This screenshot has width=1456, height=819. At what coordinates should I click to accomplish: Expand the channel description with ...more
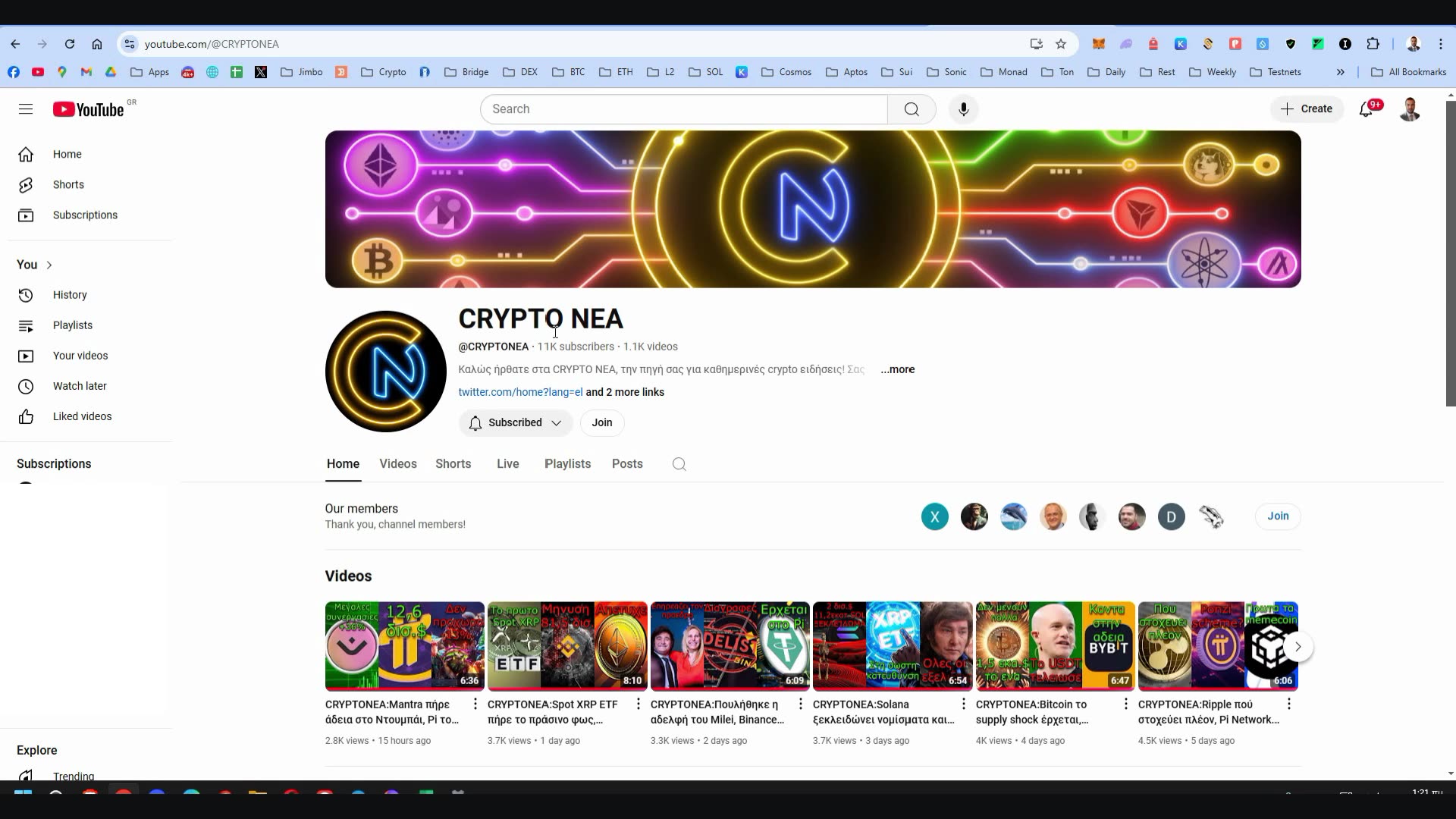897,369
